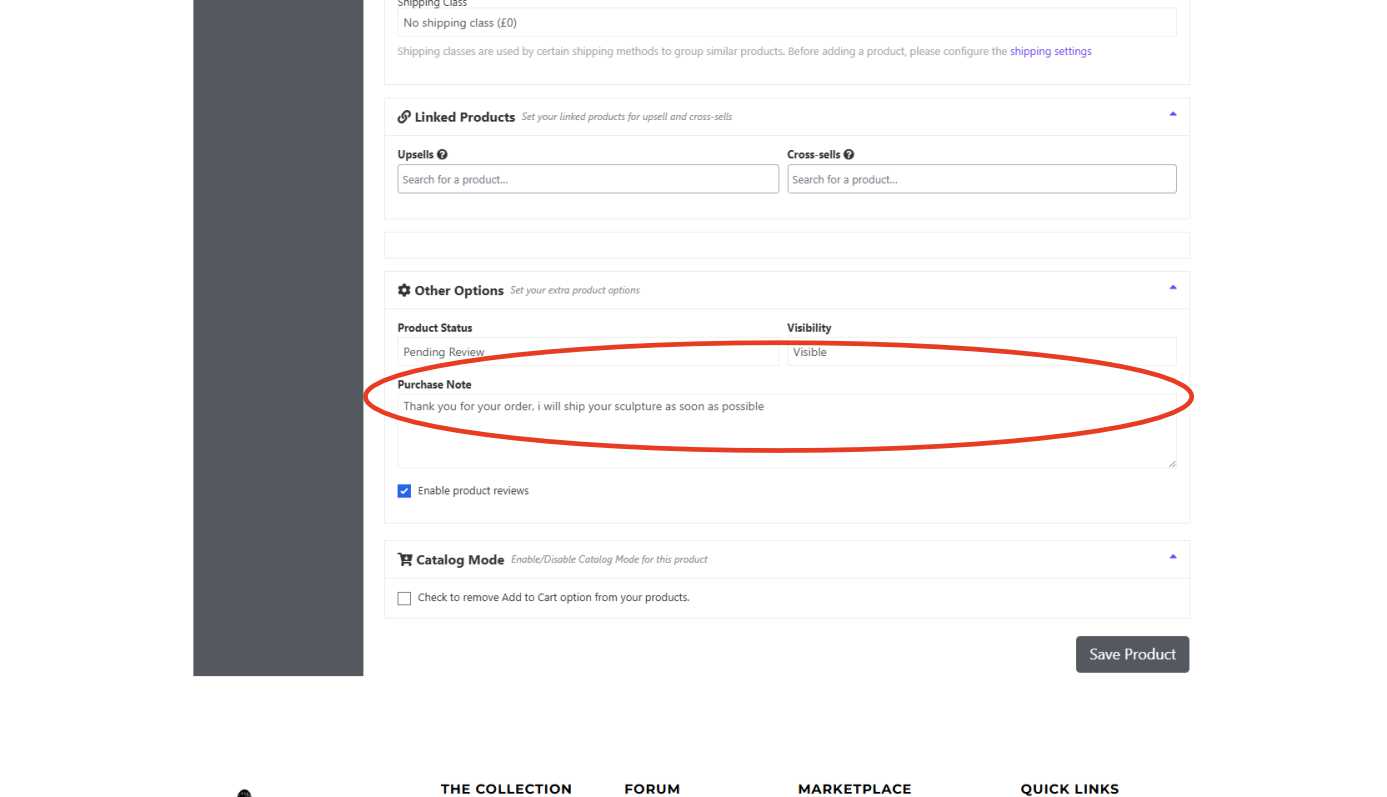Image resolution: width=1387 pixels, height=797 pixels.
Task: Uncheck Enable product reviews checkbox
Action: tap(404, 491)
